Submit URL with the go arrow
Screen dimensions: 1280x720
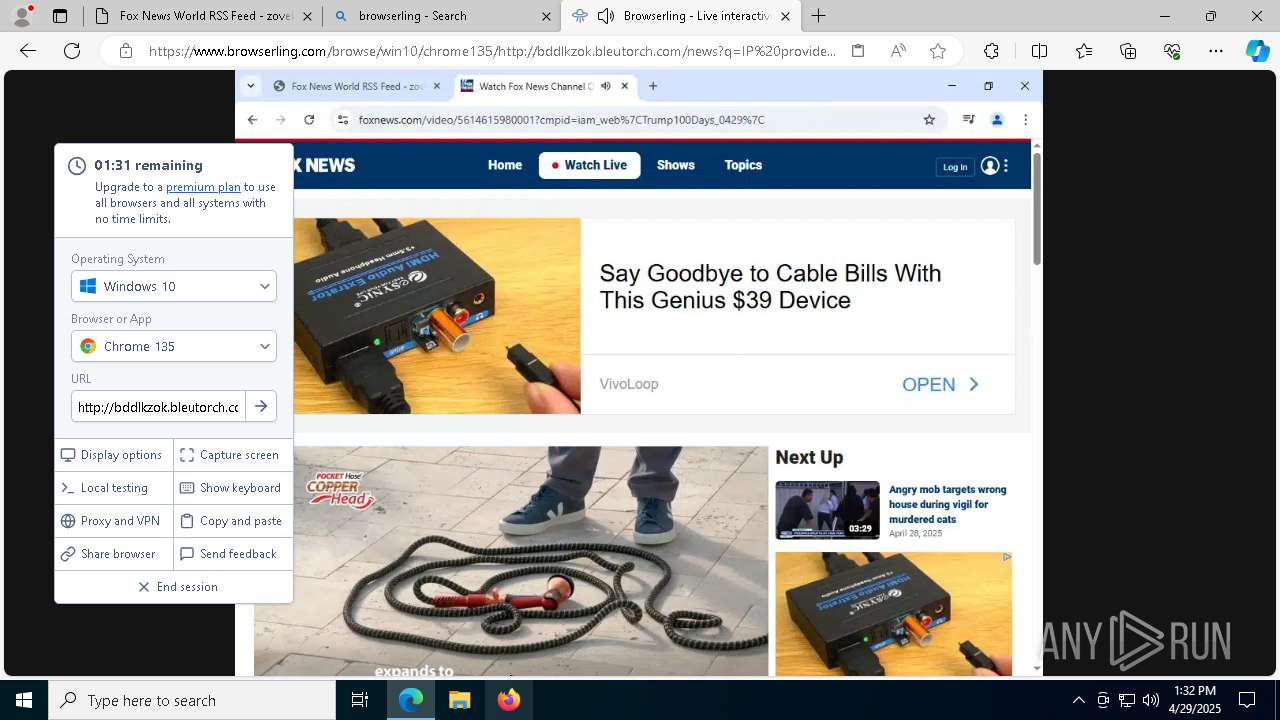pyautogui.click(x=261, y=406)
